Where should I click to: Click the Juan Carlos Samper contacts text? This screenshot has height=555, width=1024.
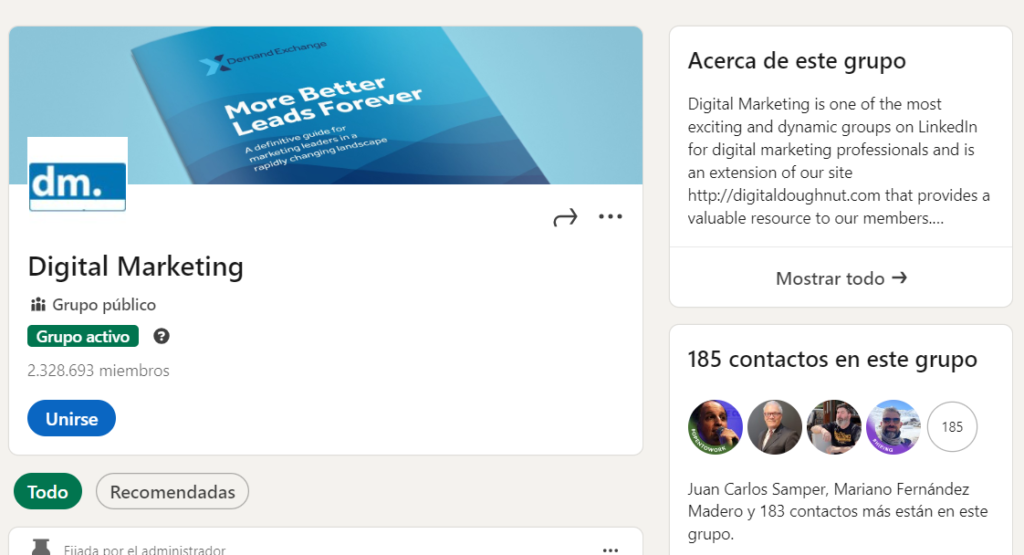coord(838,511)
